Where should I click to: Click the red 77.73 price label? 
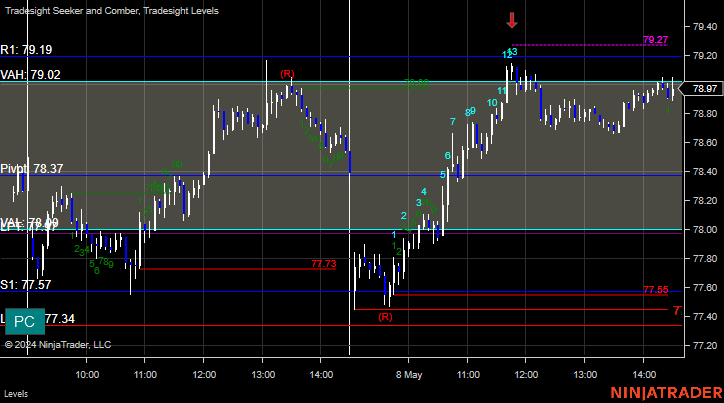click(x=324, y=264)
